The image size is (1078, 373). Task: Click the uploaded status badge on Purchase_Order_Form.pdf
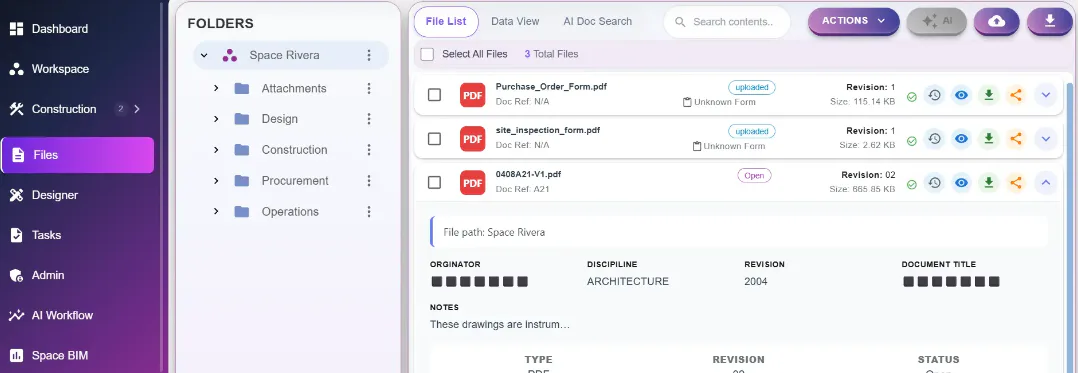[x=752, y=87]
